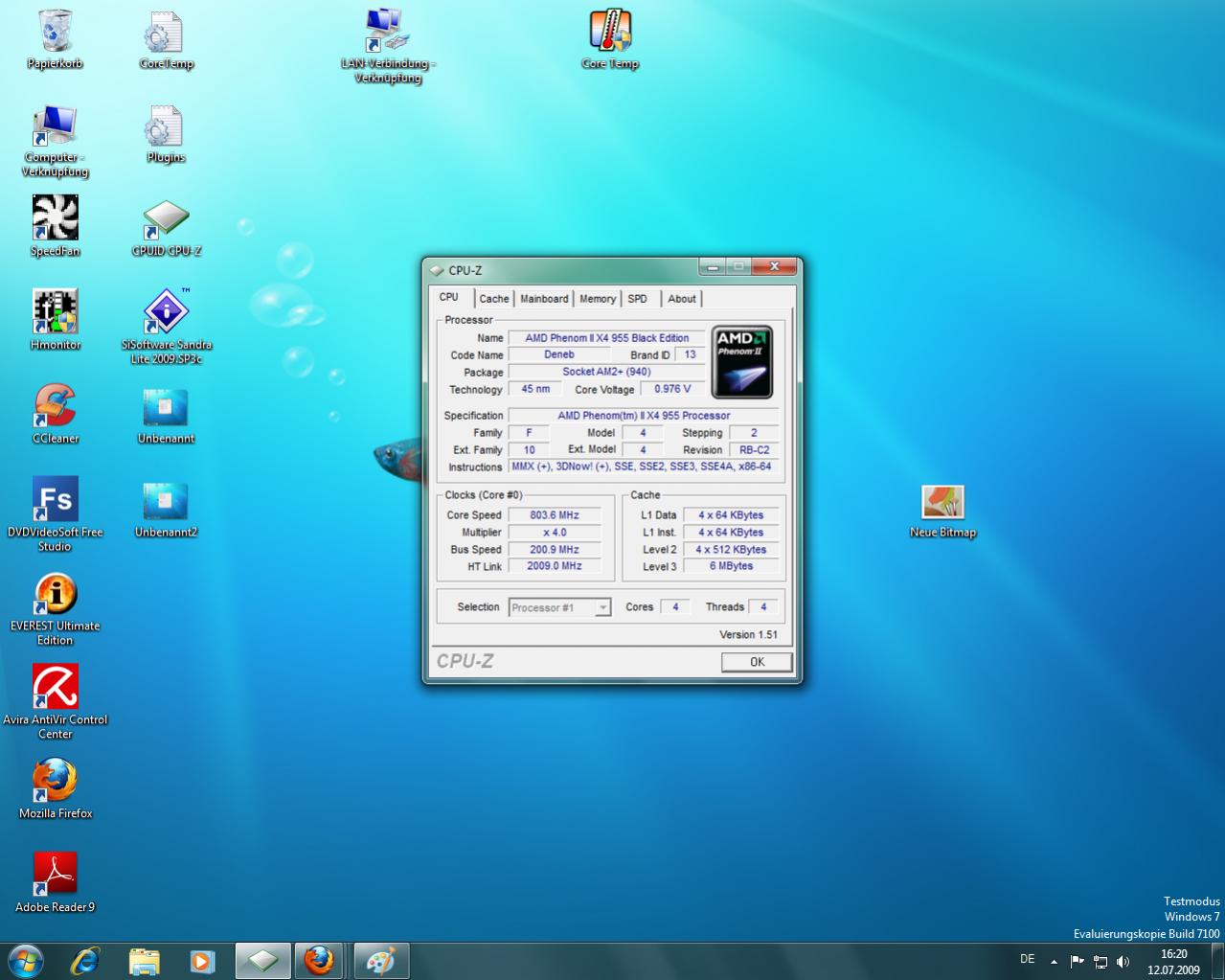Switch to Firefox taskbar button
The width and height of the screenshot is (1225, 980).
tap(319, 960)
